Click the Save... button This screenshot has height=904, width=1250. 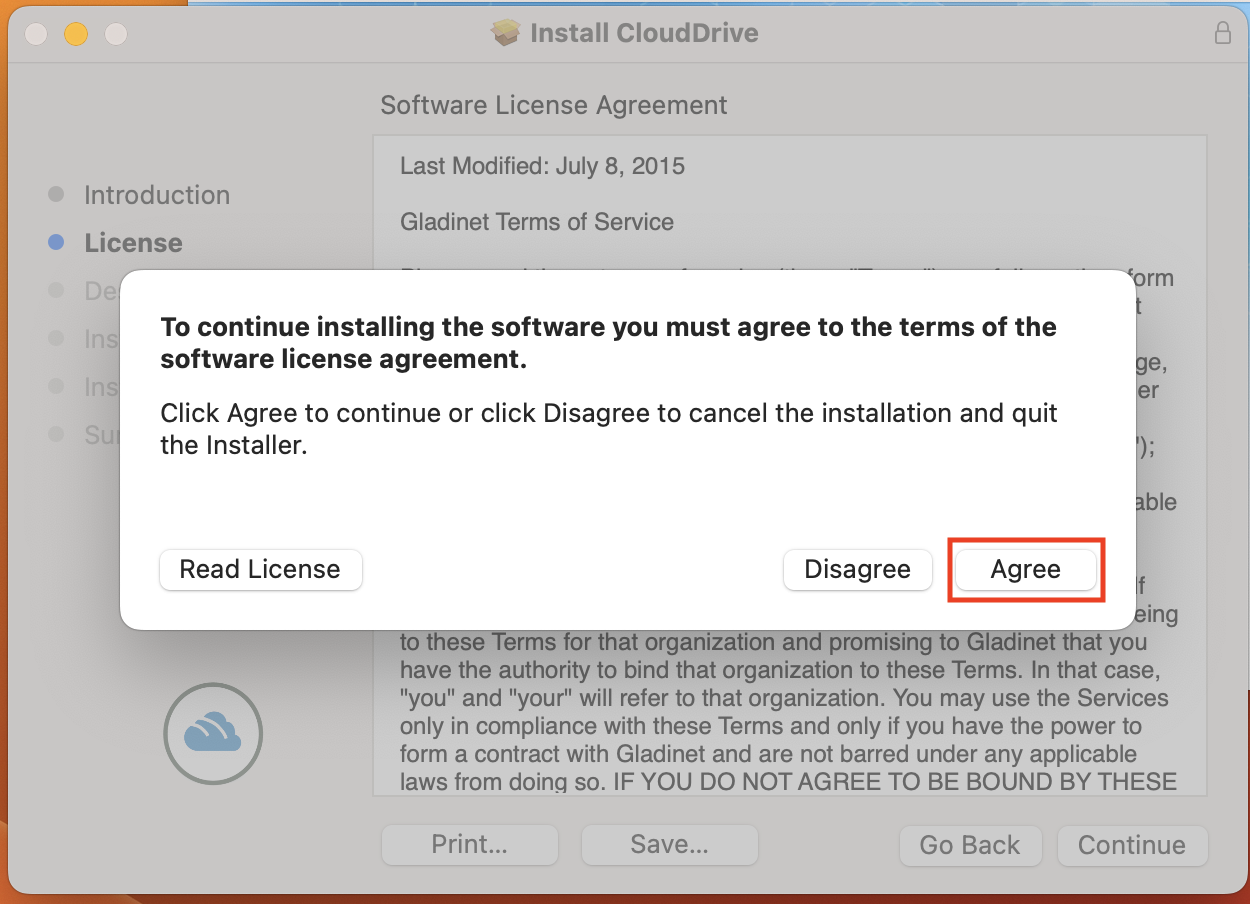pyautogui.click(x=670, y=845)
